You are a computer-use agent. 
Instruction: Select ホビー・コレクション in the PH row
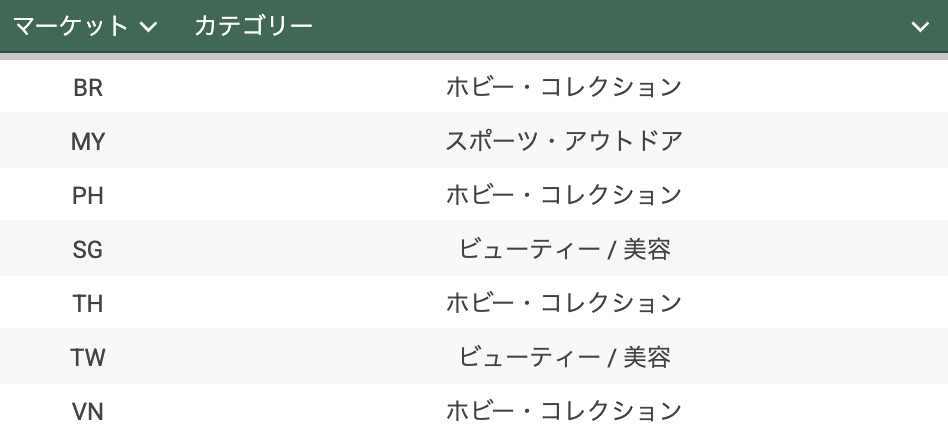point(564,196)
